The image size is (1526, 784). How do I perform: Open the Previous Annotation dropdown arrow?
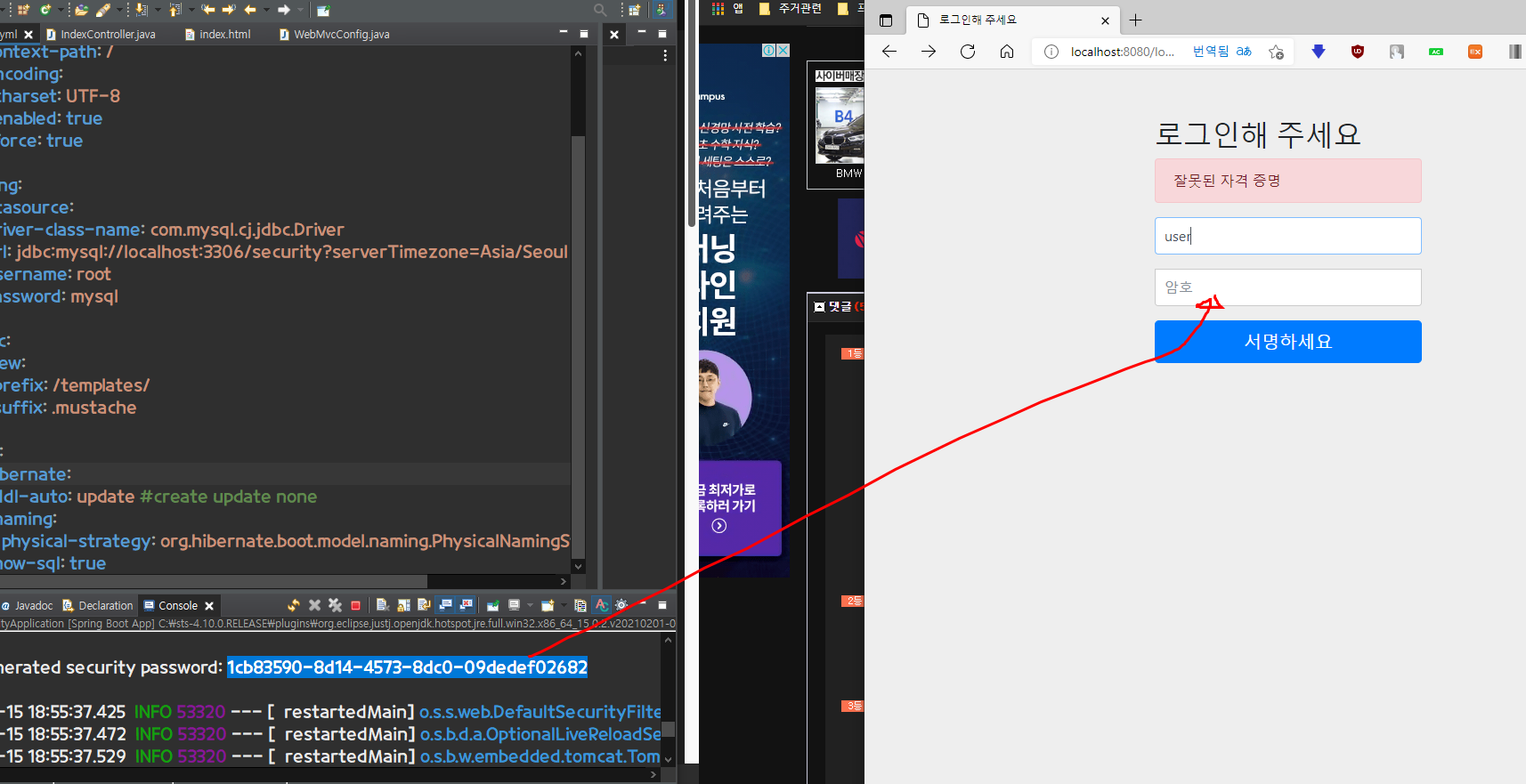point(191,10)
